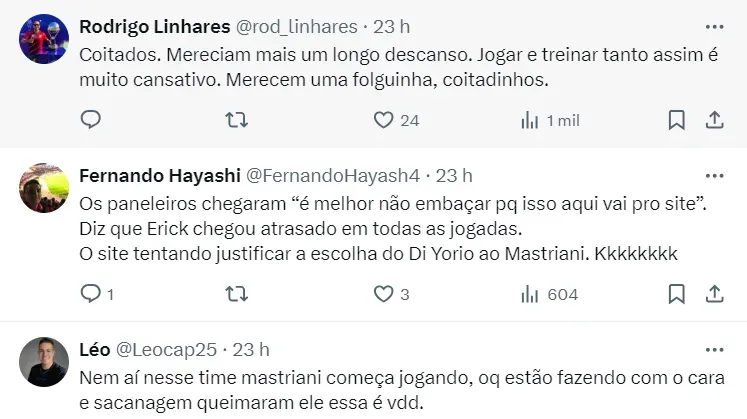Open more options on Rodrigo Linhares' tweet
This screenshot has width=747, height=419.
[714, 25]
